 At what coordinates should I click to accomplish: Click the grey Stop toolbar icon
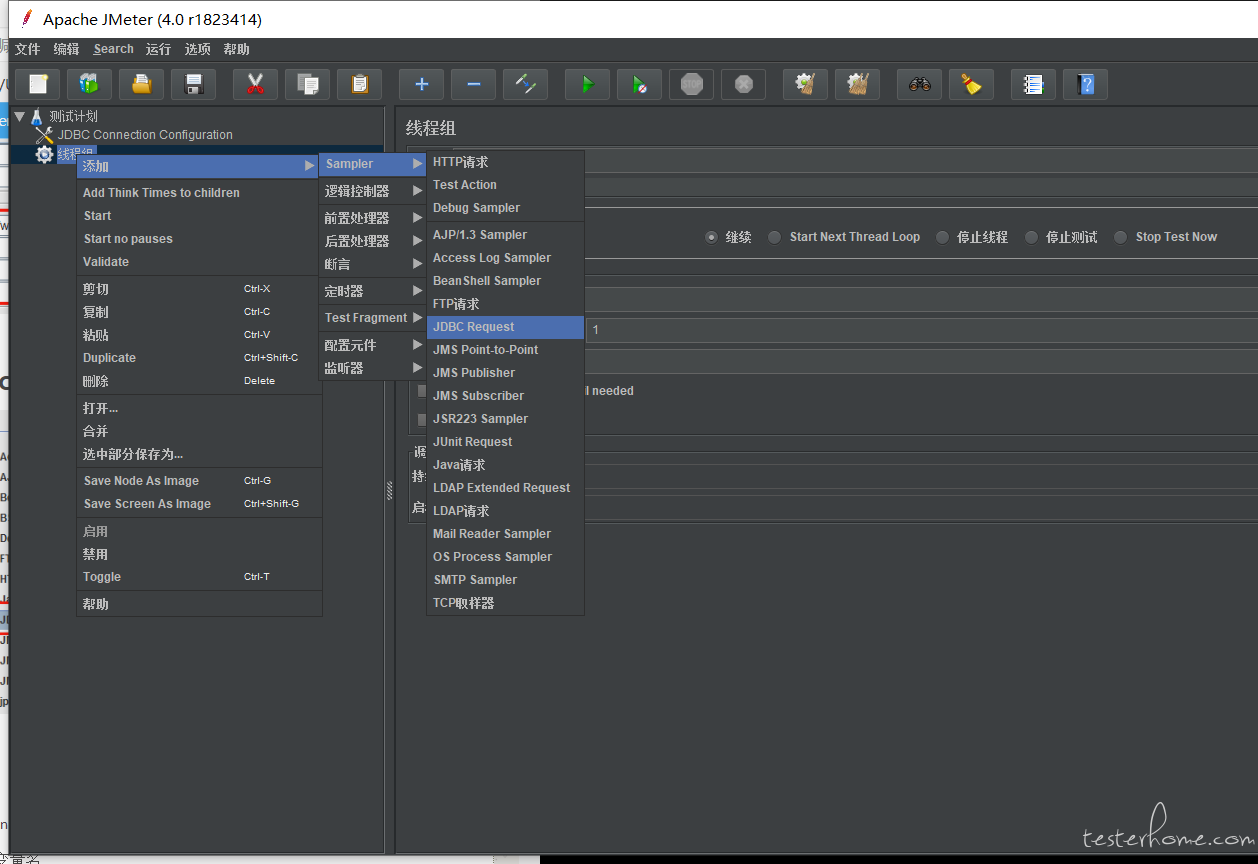tap(692, 85)
